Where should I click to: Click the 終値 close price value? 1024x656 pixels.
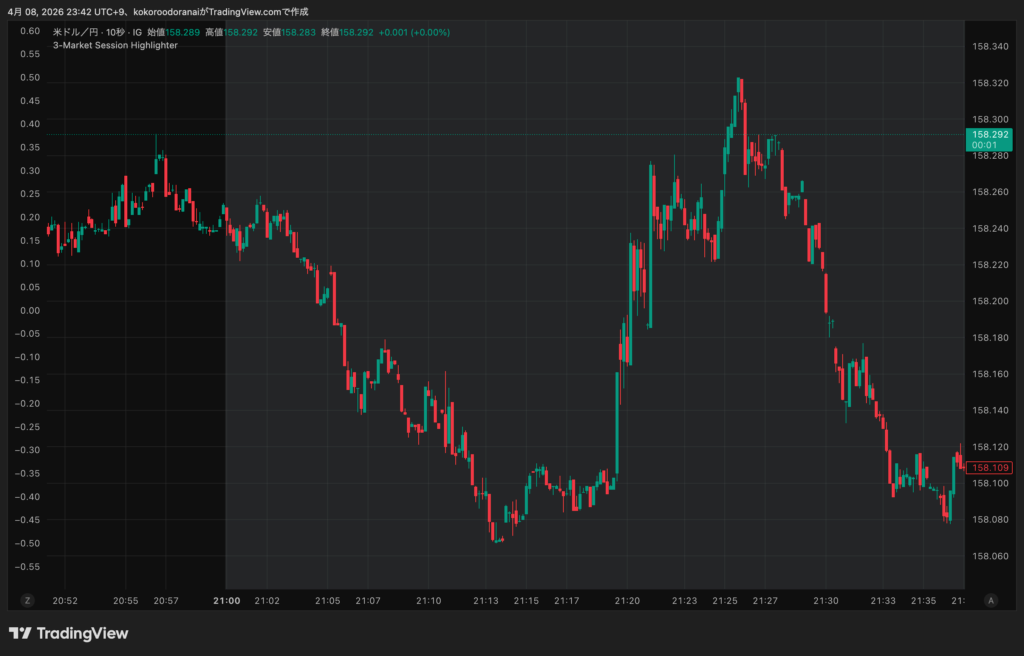pos(356,32)
